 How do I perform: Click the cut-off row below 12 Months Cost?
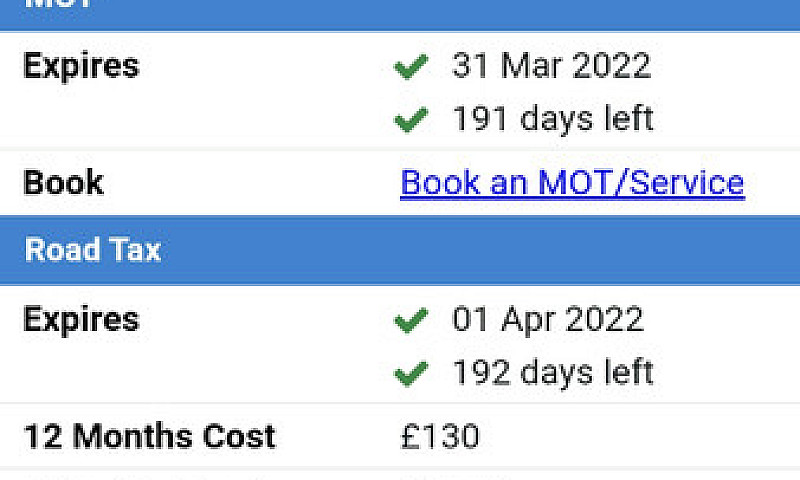(400, 475)
